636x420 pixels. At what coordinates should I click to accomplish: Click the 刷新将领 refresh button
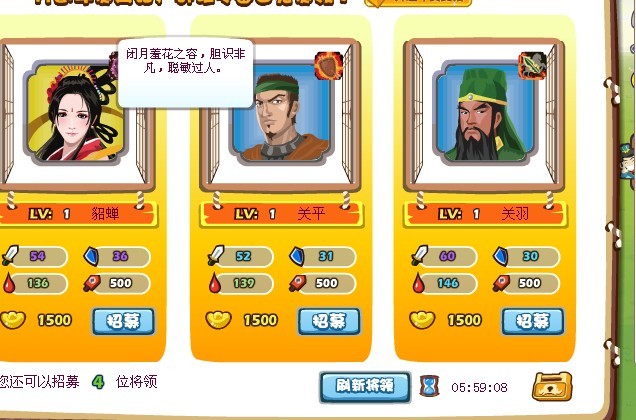(x=365, y=386)
